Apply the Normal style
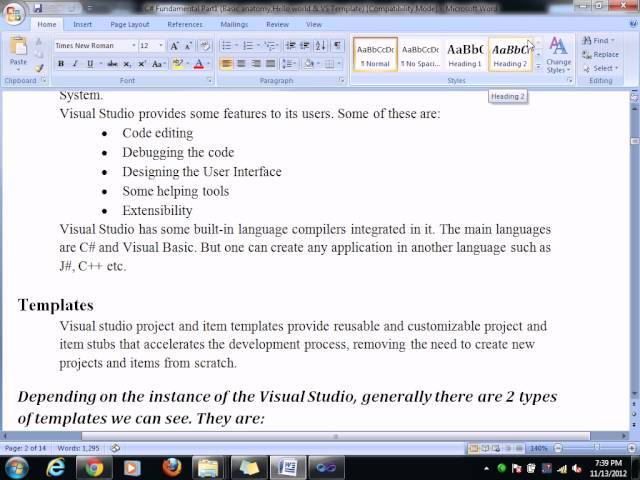Screen dimensions: 640x480 coord(375,55)
